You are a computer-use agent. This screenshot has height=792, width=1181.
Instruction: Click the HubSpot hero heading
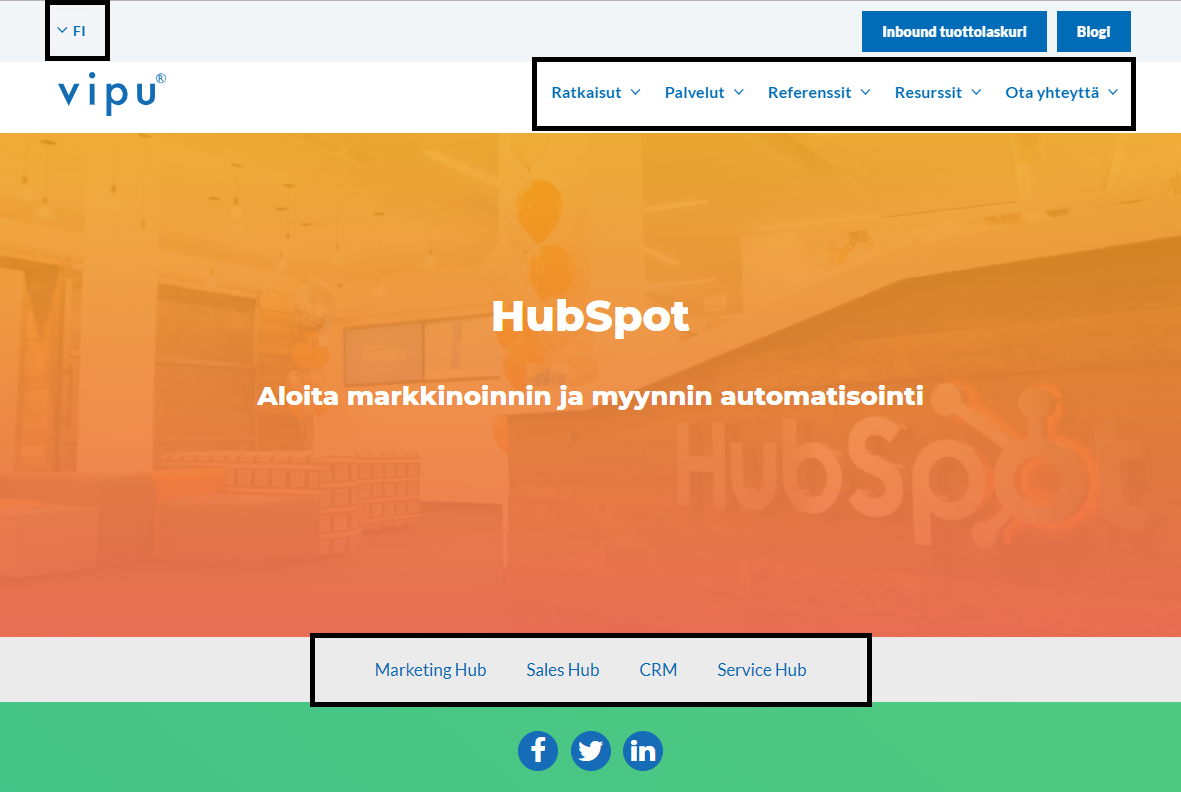590,316
